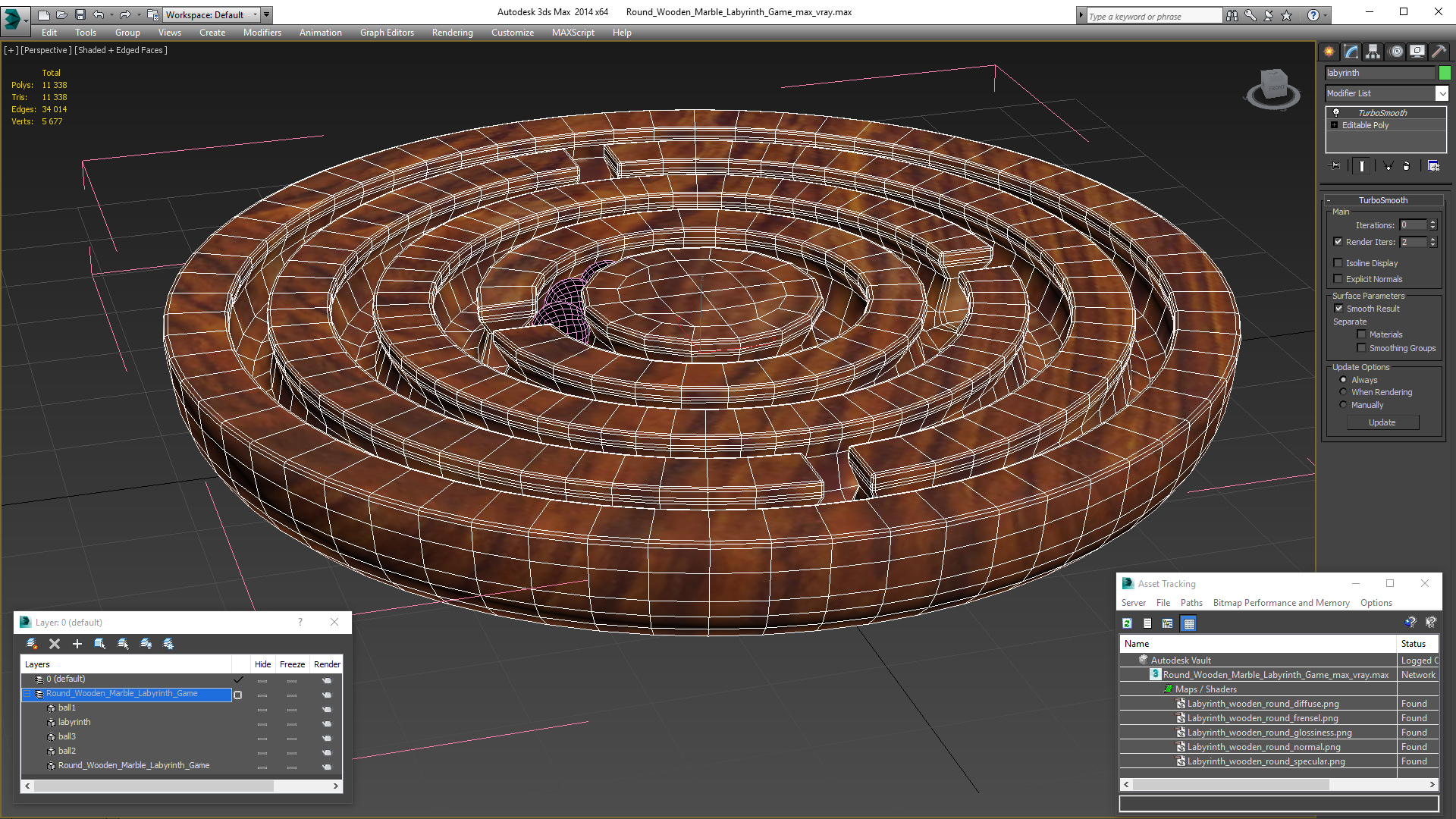Click Delete layer X icon in Layer window
Screen dimensions: 1456x819
pyautogui.click(x=55, y=644)
